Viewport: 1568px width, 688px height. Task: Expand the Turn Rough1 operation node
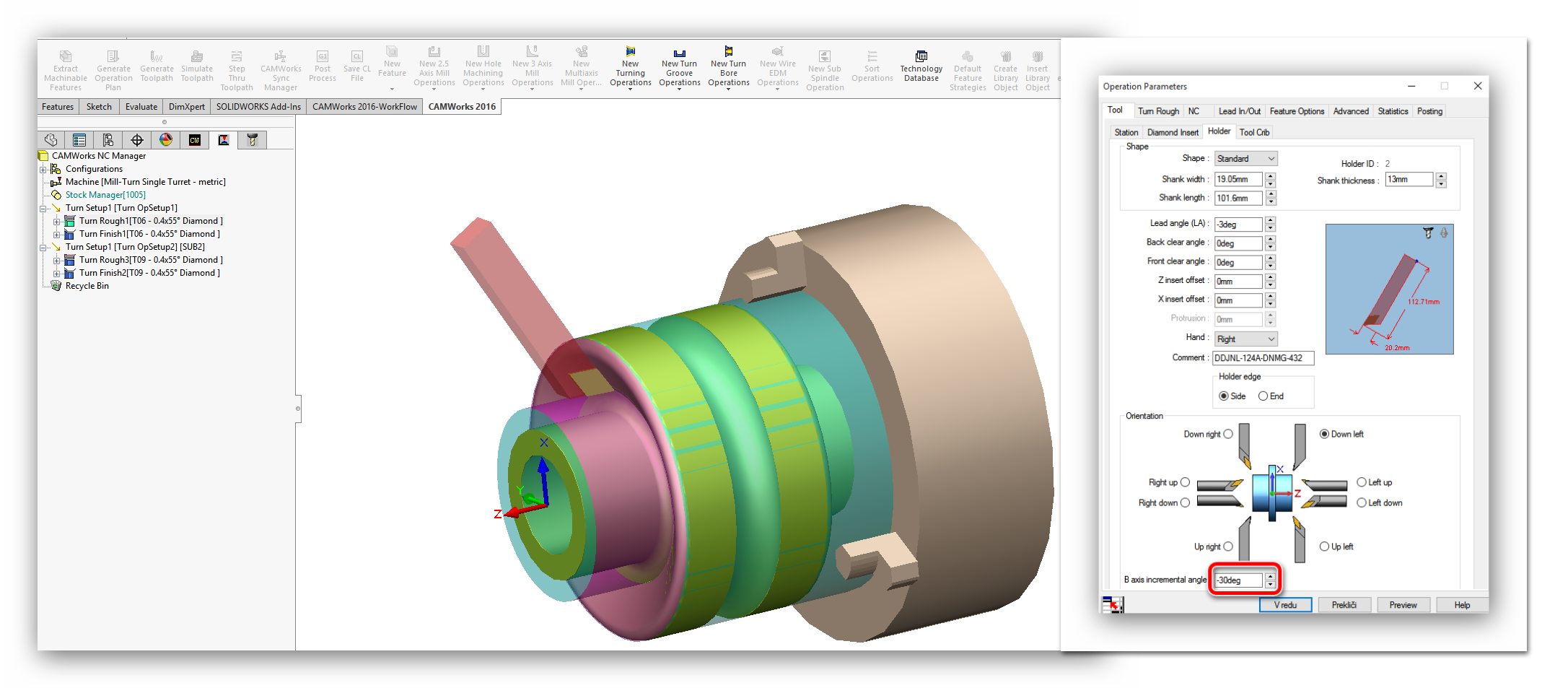[x=56, y=222]
